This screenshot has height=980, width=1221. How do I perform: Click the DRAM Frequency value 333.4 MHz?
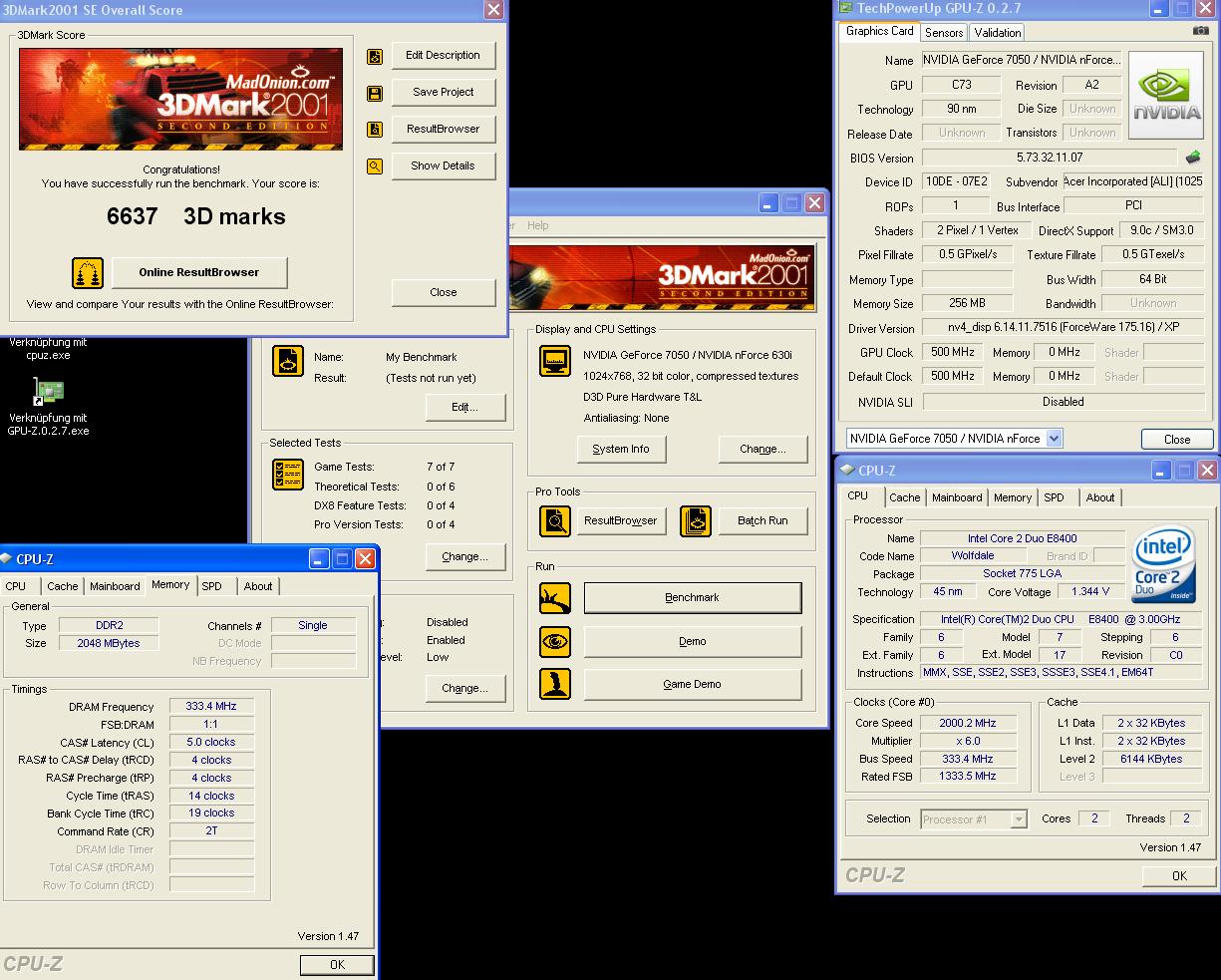tap(211, 706)
